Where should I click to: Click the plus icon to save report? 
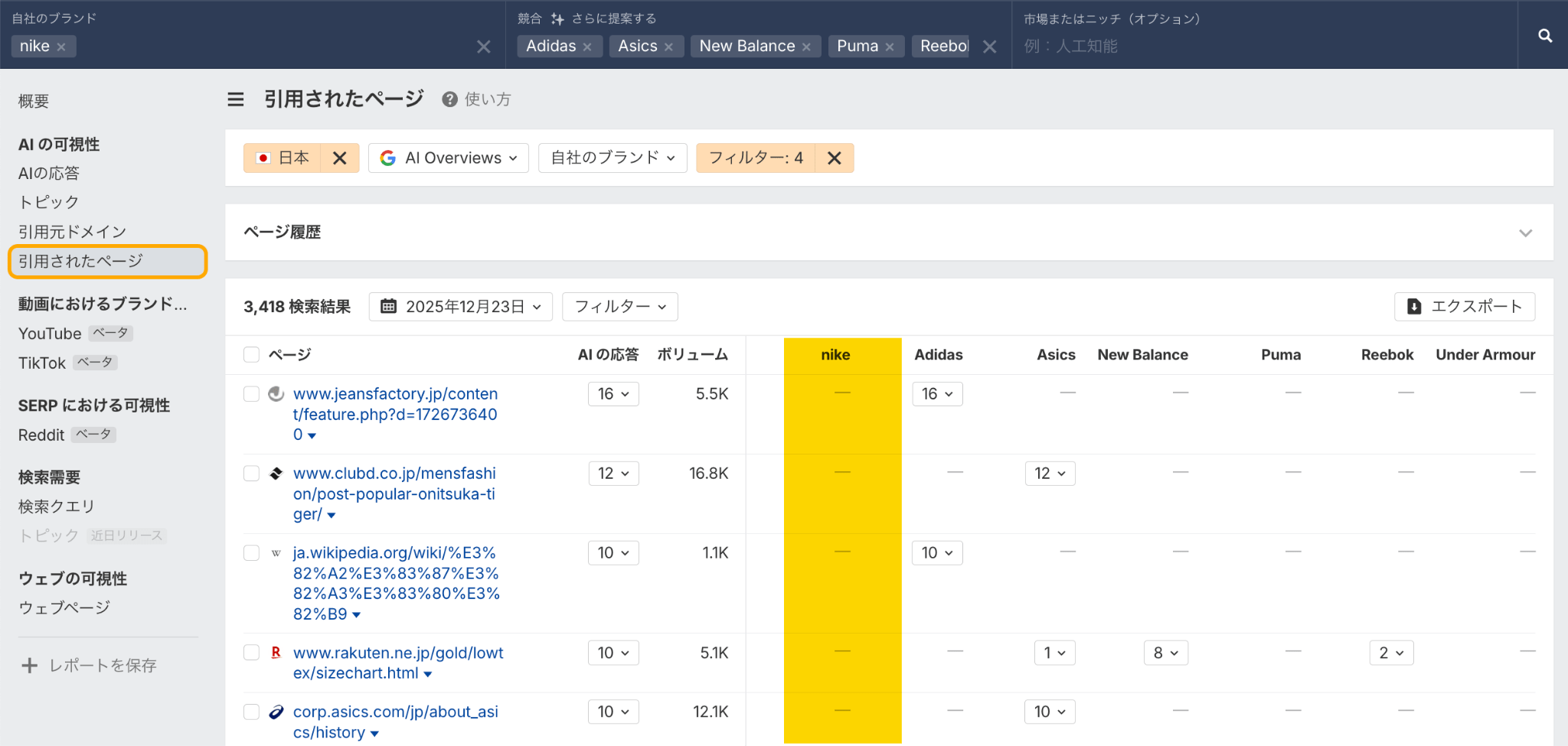coord(29,666)
